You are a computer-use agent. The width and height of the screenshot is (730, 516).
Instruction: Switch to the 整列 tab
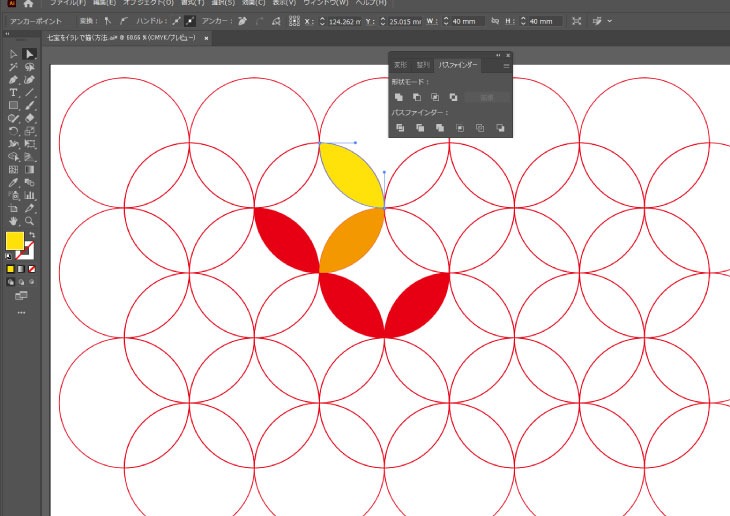point(423,65)
